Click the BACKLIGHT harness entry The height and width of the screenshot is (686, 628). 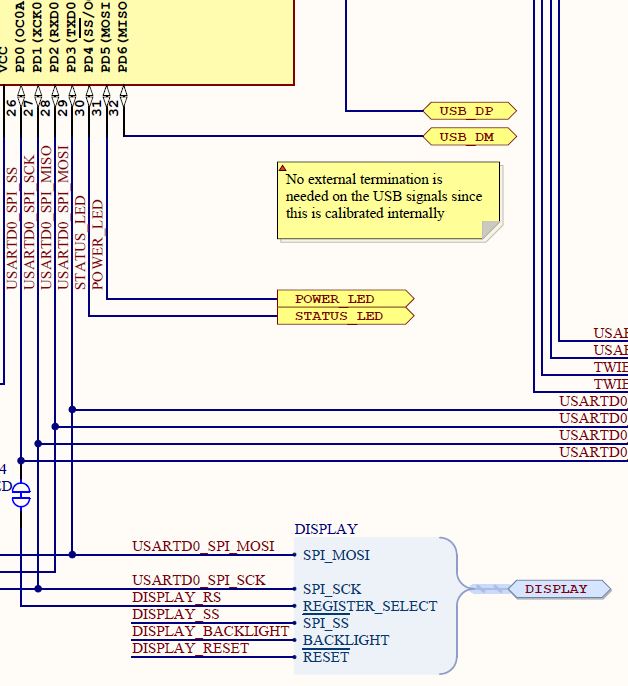click(346, 640)
